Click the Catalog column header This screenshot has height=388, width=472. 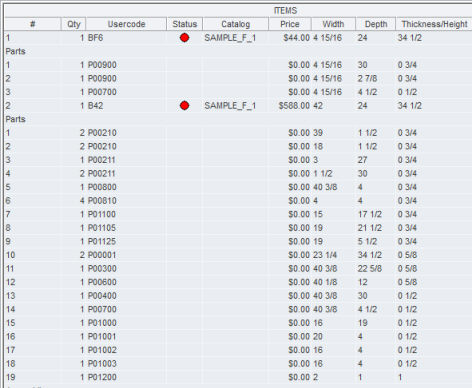pyautogui.click(x=236, y=24)
